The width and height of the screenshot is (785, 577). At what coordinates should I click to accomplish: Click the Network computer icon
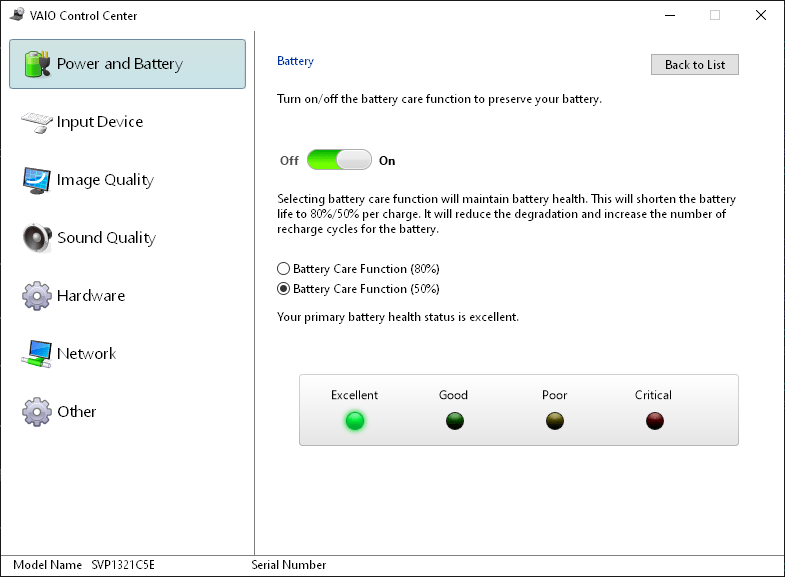tap(37, 354)
